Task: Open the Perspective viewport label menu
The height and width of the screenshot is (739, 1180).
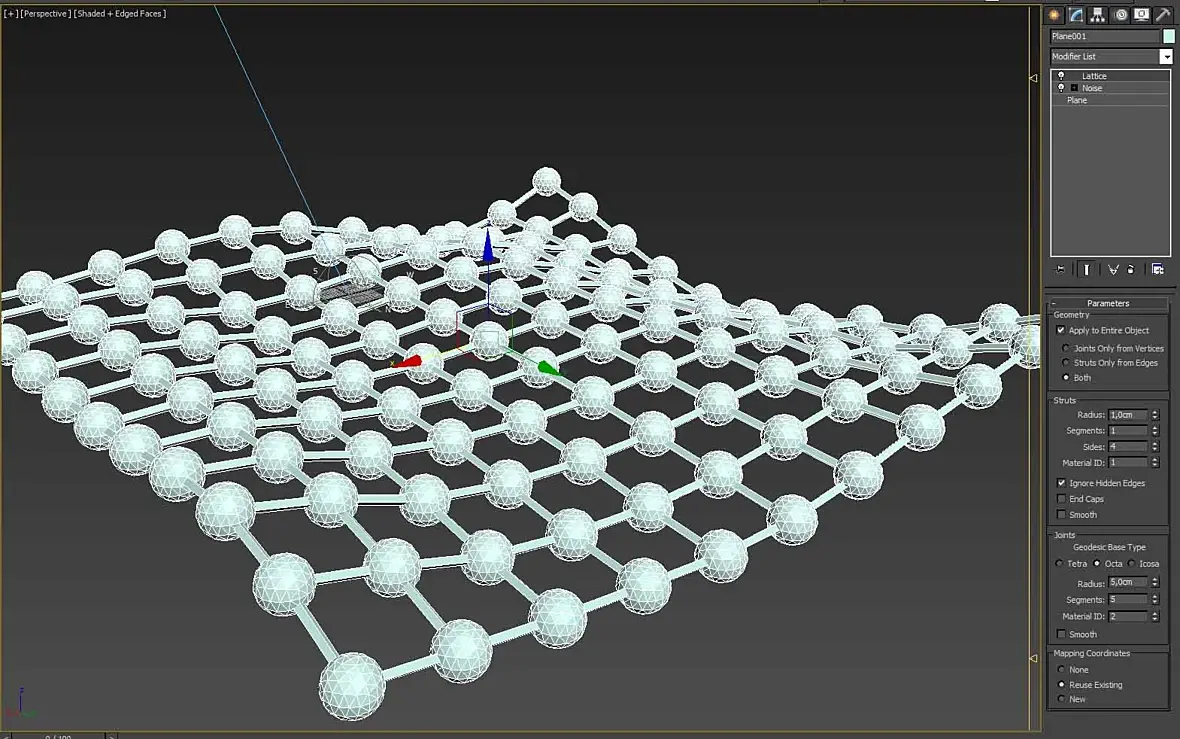Action: 45,14
